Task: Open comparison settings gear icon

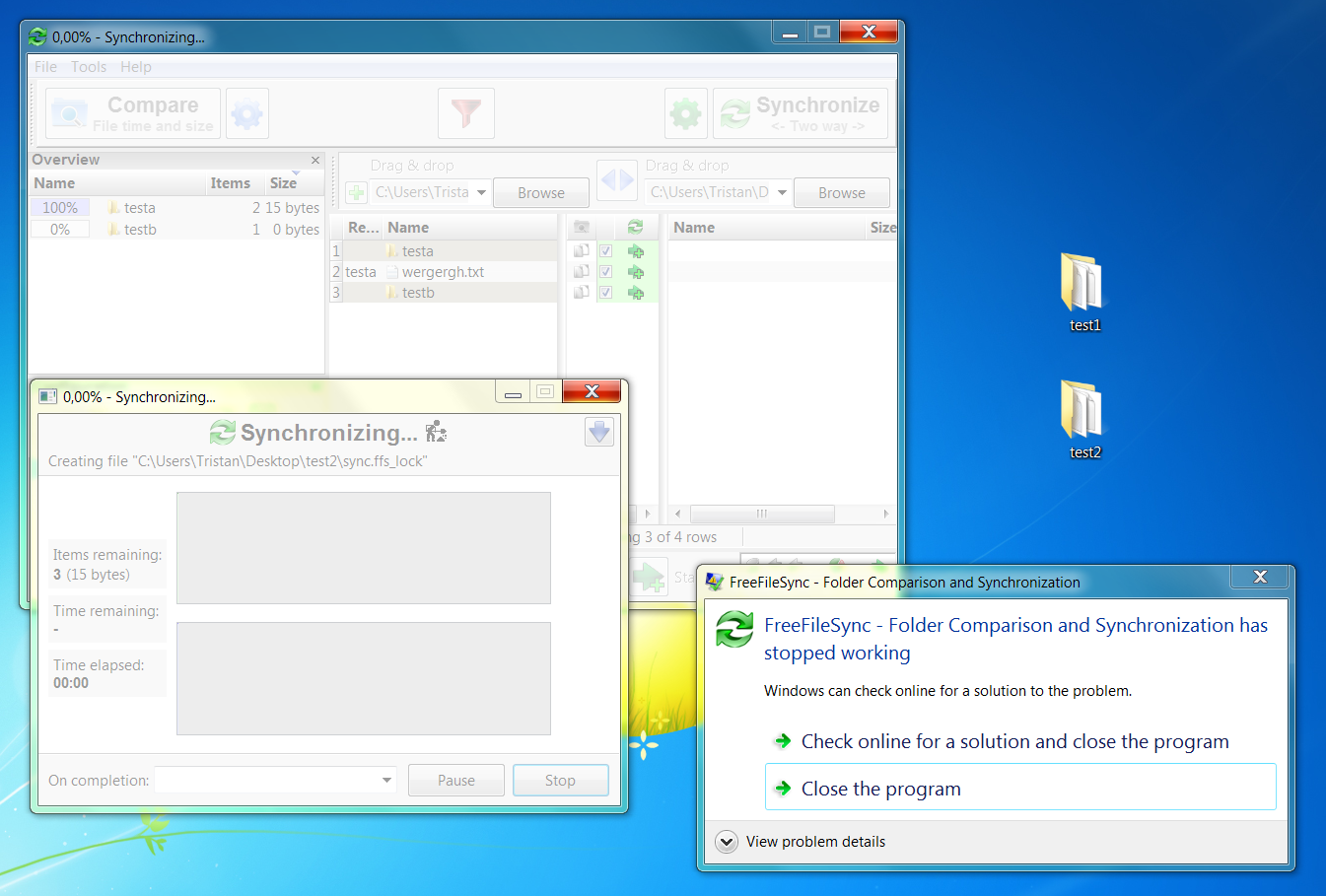Action: tap(247, 113)
